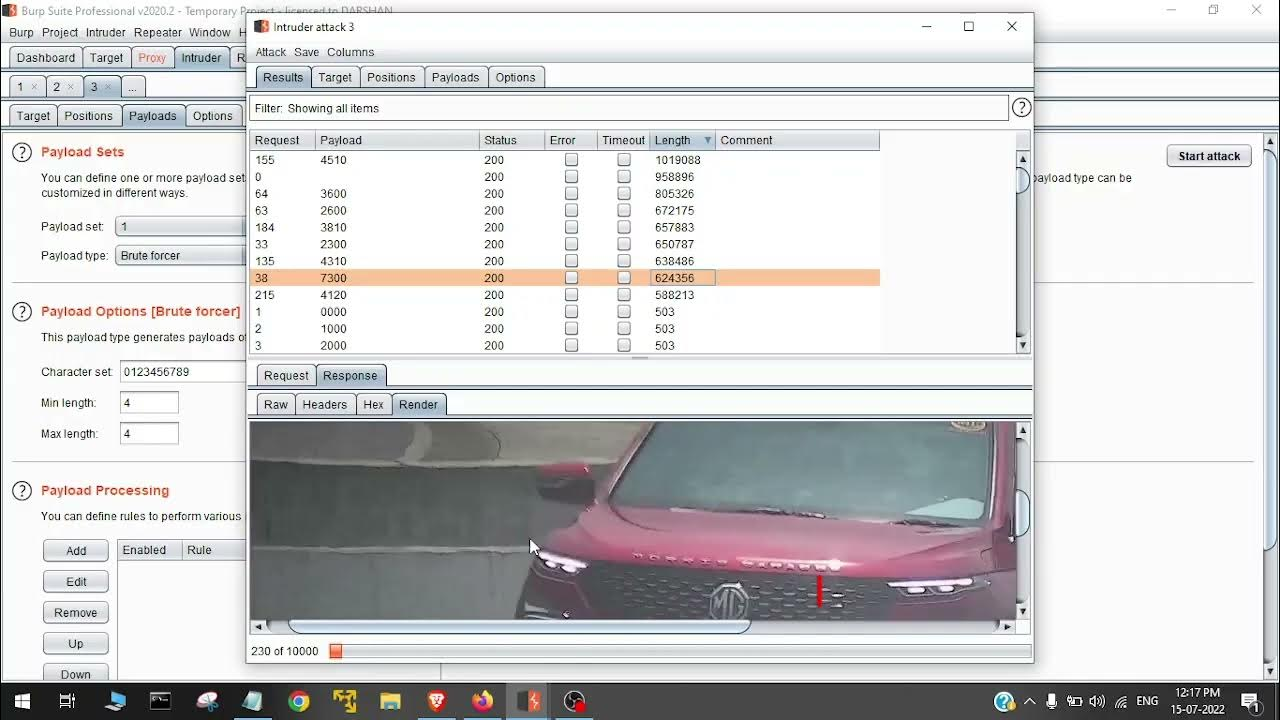Viewport: 1280px width, 720px height.
Task: Open help for Payload Processing section
Action: pyautogui.click(x=22, y=490)
